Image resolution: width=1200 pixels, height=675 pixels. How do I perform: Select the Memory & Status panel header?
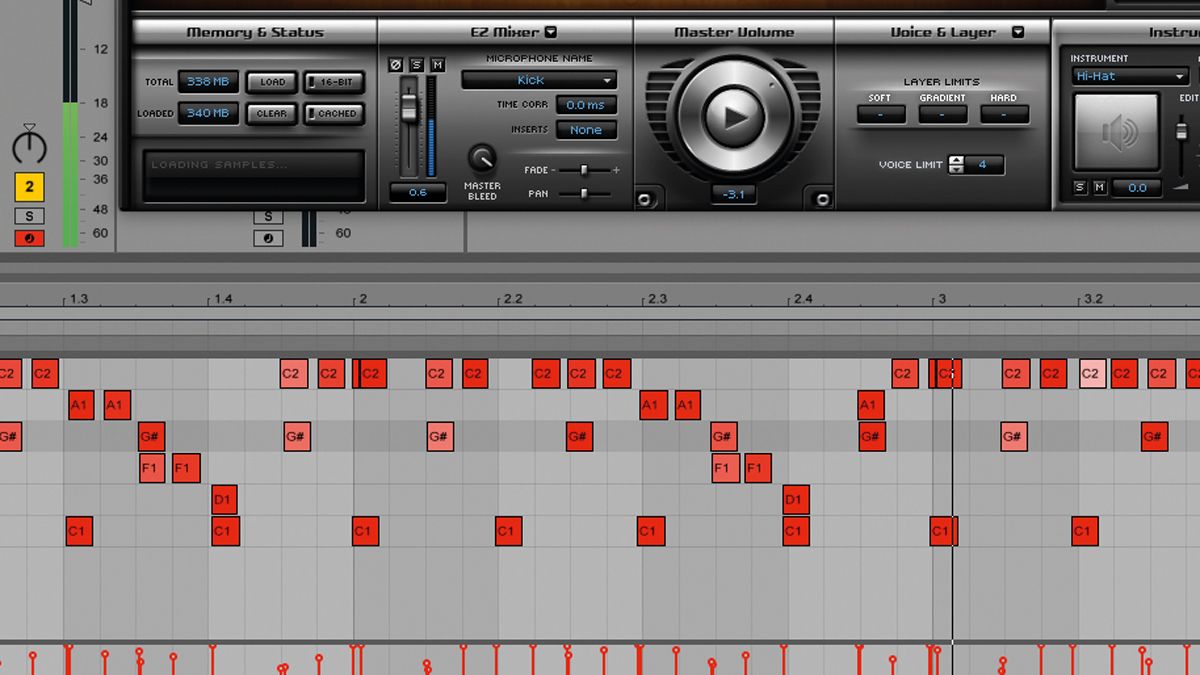(253, 31)
